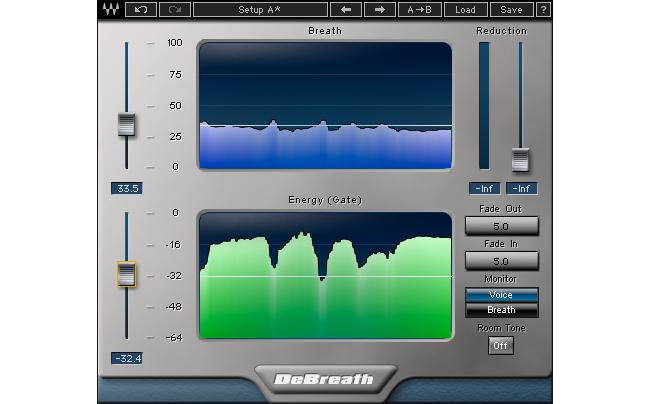
Task: Click the Redo arrow icon
Action: (174, 10)
